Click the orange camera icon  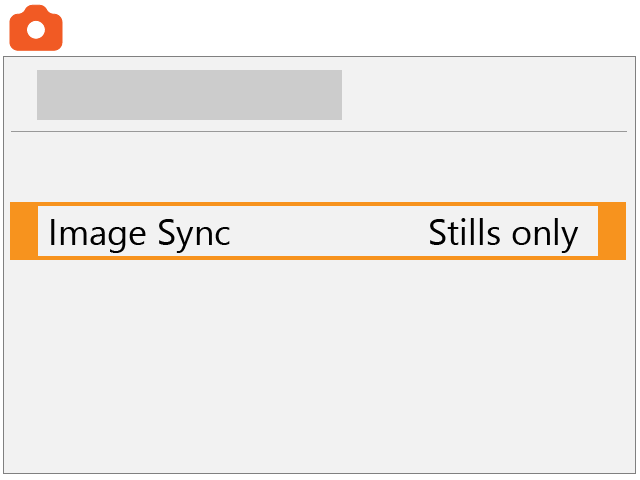click(x=36, y=28)
